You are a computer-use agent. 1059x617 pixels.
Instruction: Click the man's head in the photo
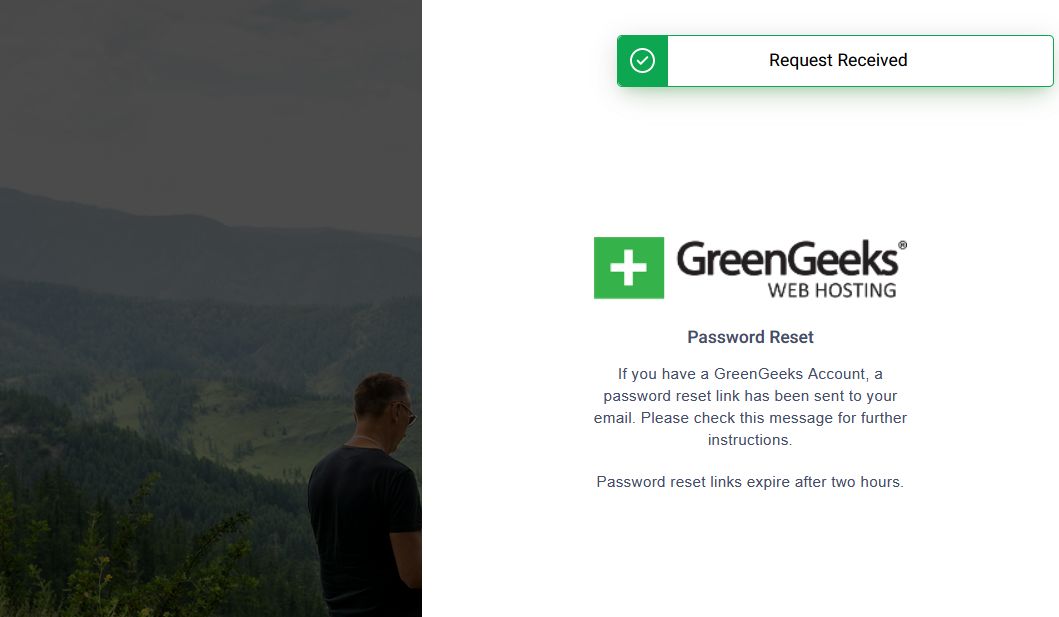(383, 405)
